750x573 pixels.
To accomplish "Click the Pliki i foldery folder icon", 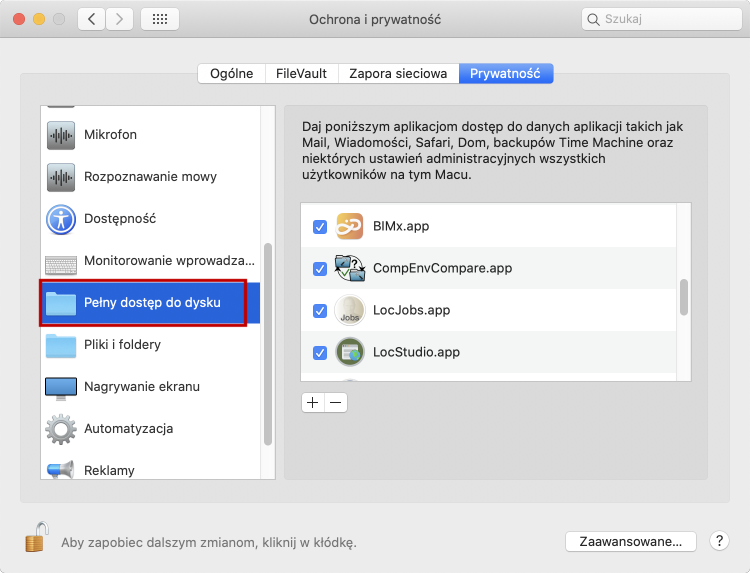I will [x=61, y=345].
